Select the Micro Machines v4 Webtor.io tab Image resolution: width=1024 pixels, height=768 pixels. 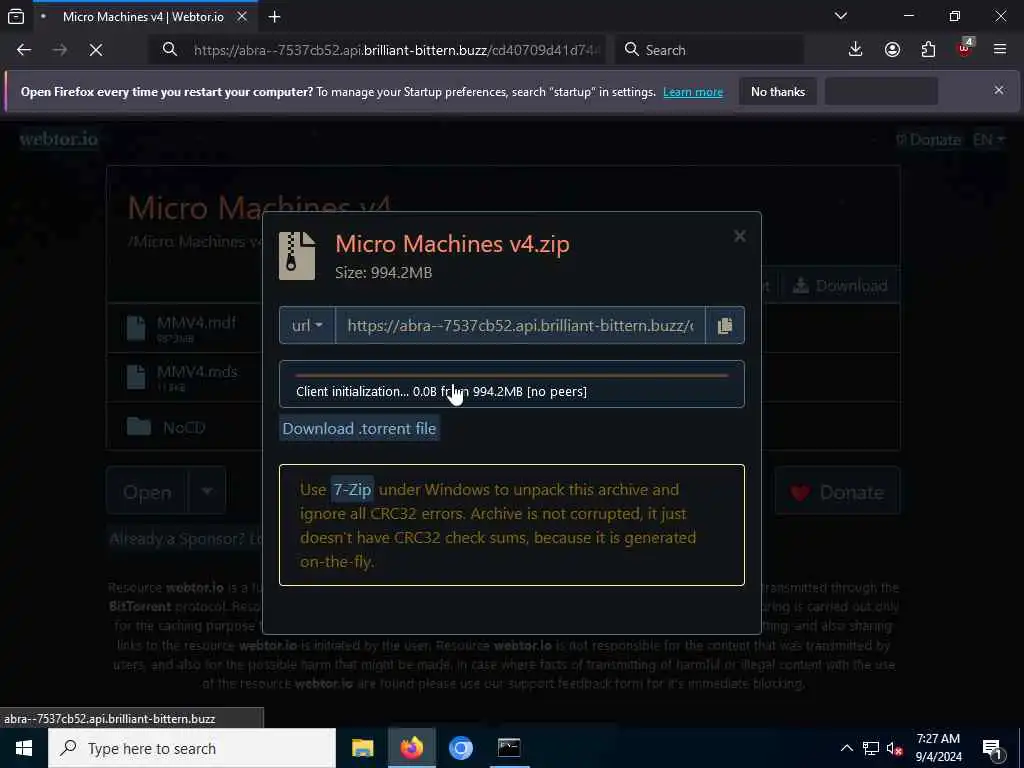point(142,17)
